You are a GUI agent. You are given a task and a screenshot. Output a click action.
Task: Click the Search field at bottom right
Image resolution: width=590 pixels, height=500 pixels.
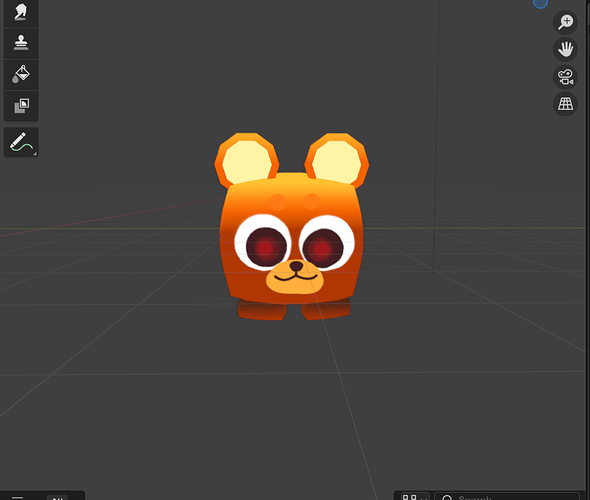(507, 496)
